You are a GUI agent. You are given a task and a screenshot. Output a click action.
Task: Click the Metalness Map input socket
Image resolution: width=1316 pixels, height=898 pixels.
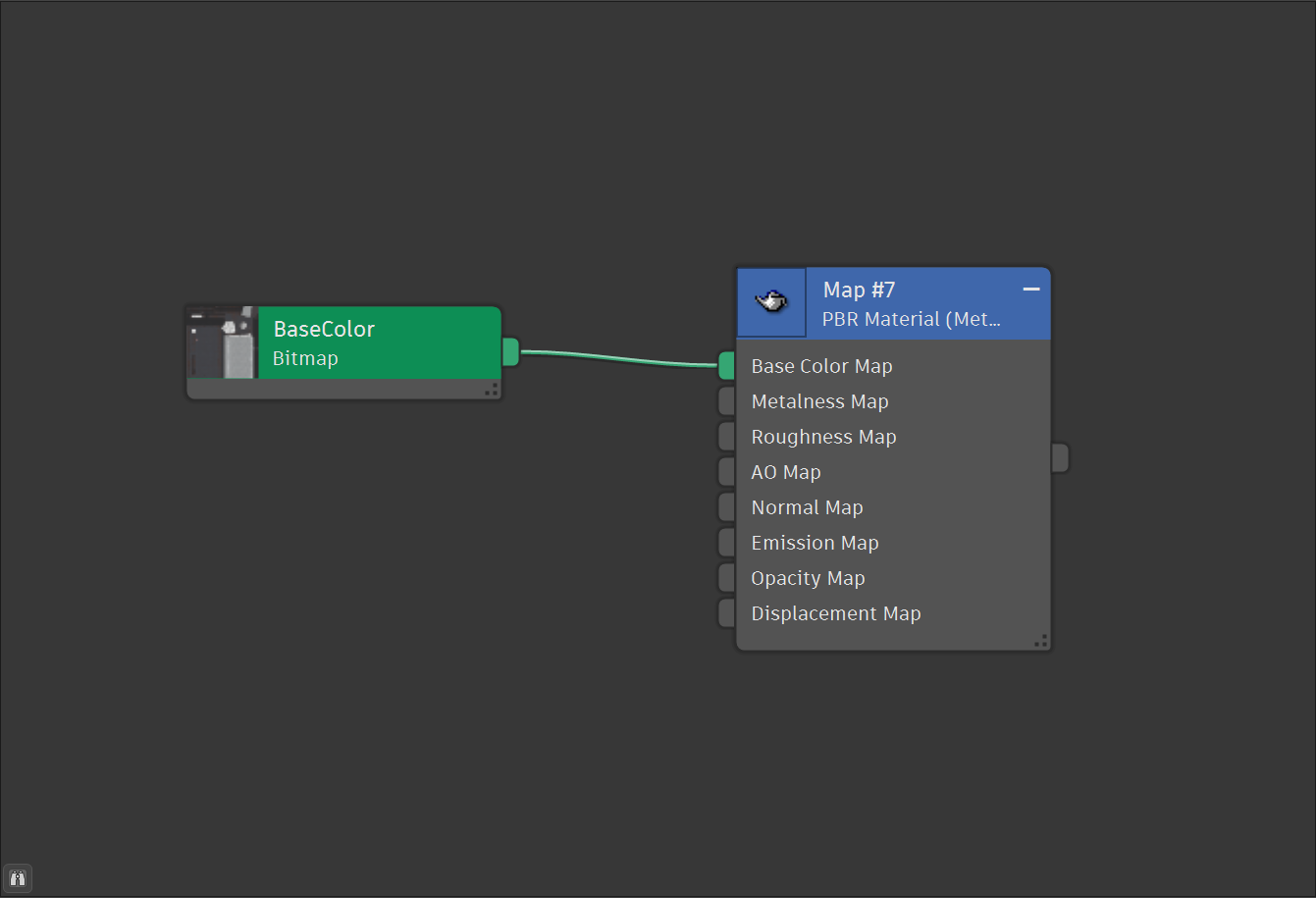[726, 401]
